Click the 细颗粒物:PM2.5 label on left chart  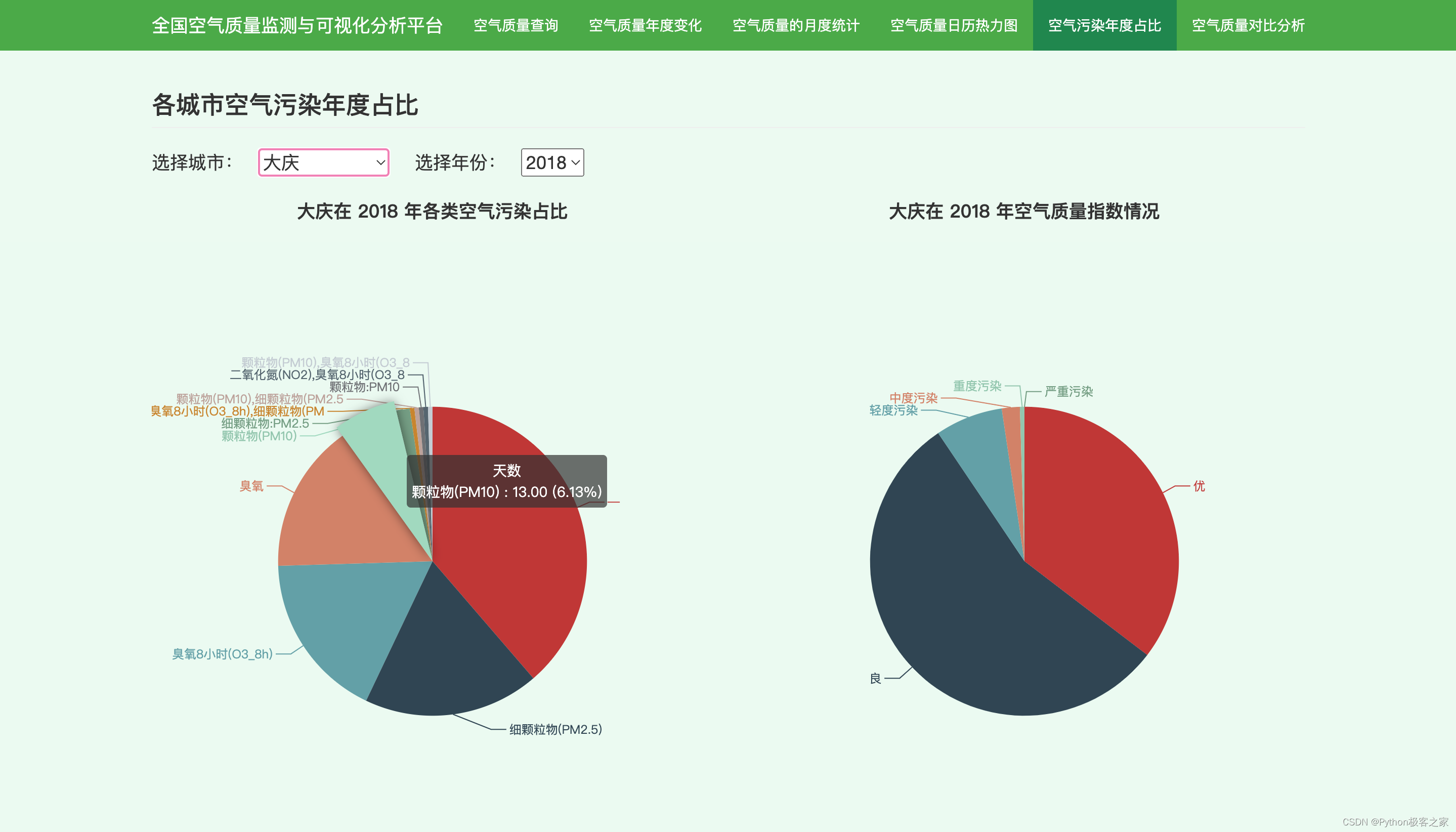click(265, 424)
